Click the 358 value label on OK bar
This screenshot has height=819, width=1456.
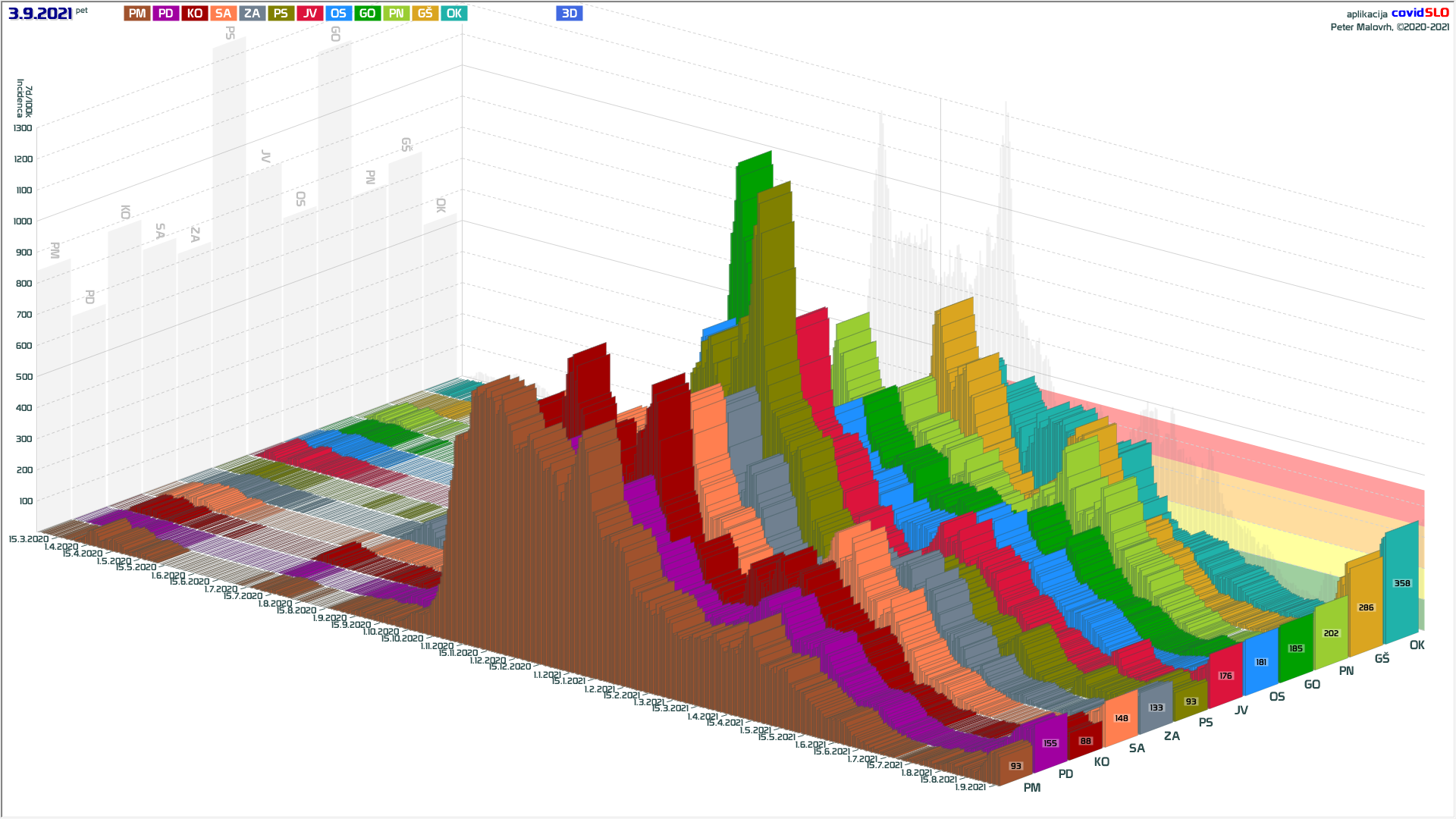[x=1402, y=583]
